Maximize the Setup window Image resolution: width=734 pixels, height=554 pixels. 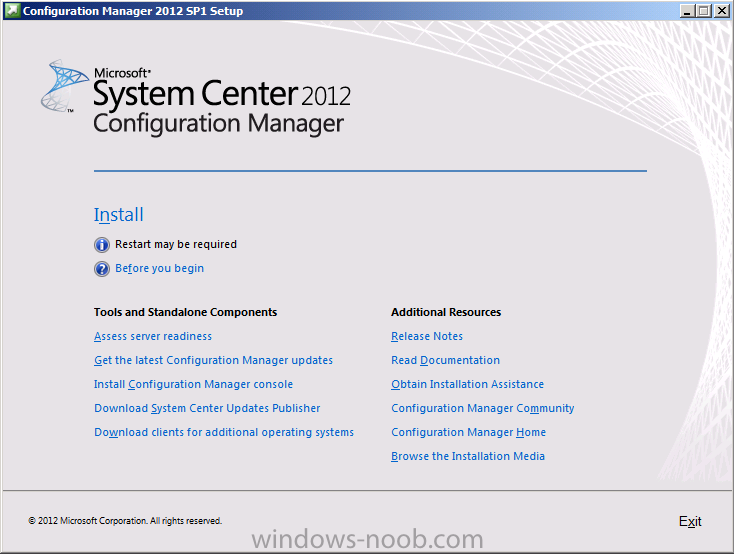click(703, 11)
